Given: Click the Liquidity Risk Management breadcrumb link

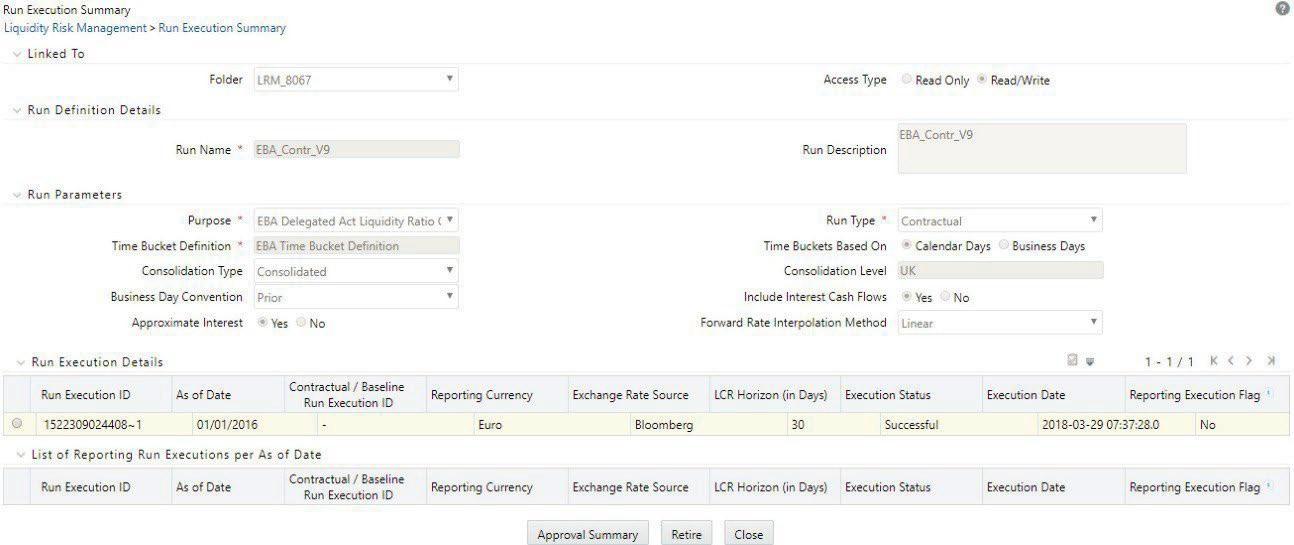Looking at the screenshot, I should [75, 28].
